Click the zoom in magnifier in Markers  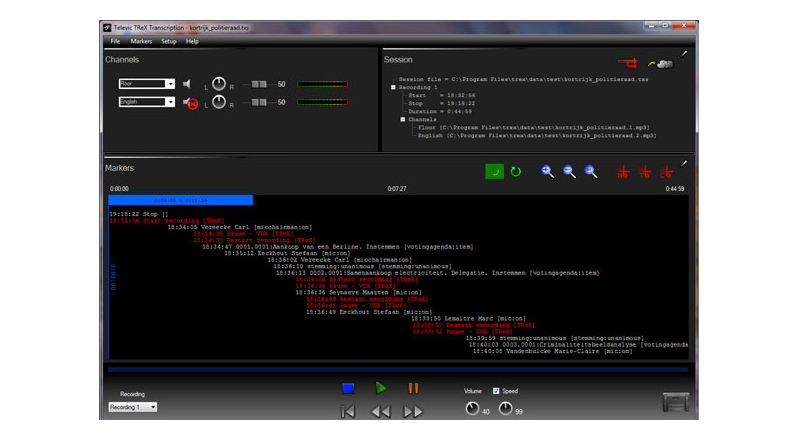(x=548, y=172)
